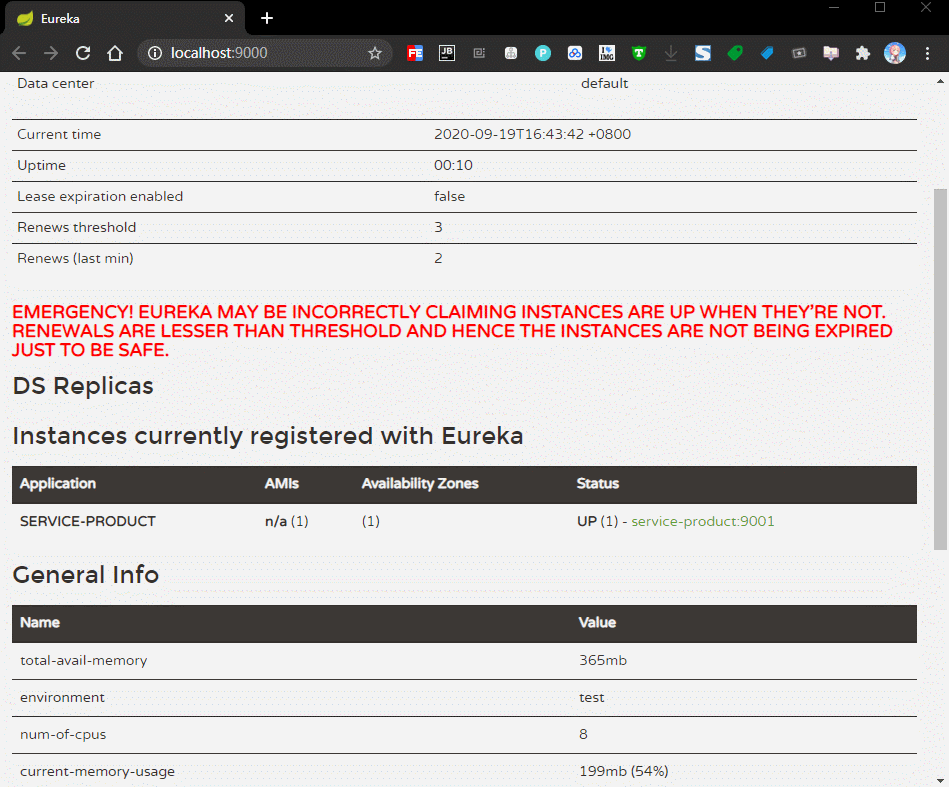This screenshot has height=787, width=949.
Task: Click the current-memory-usage row name
Action: click(x=97, y=771)
